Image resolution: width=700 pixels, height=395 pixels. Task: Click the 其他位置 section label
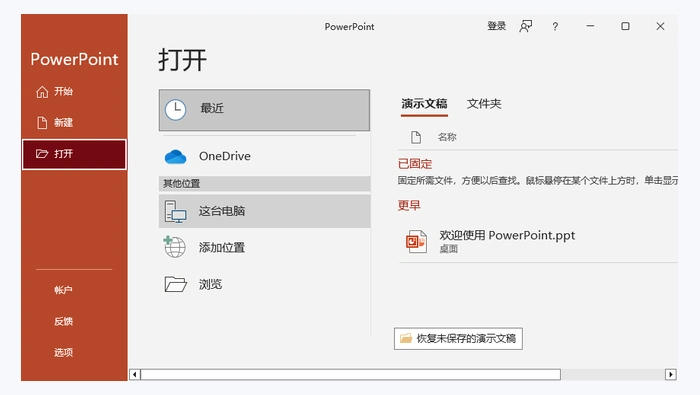tap(182, 183)
